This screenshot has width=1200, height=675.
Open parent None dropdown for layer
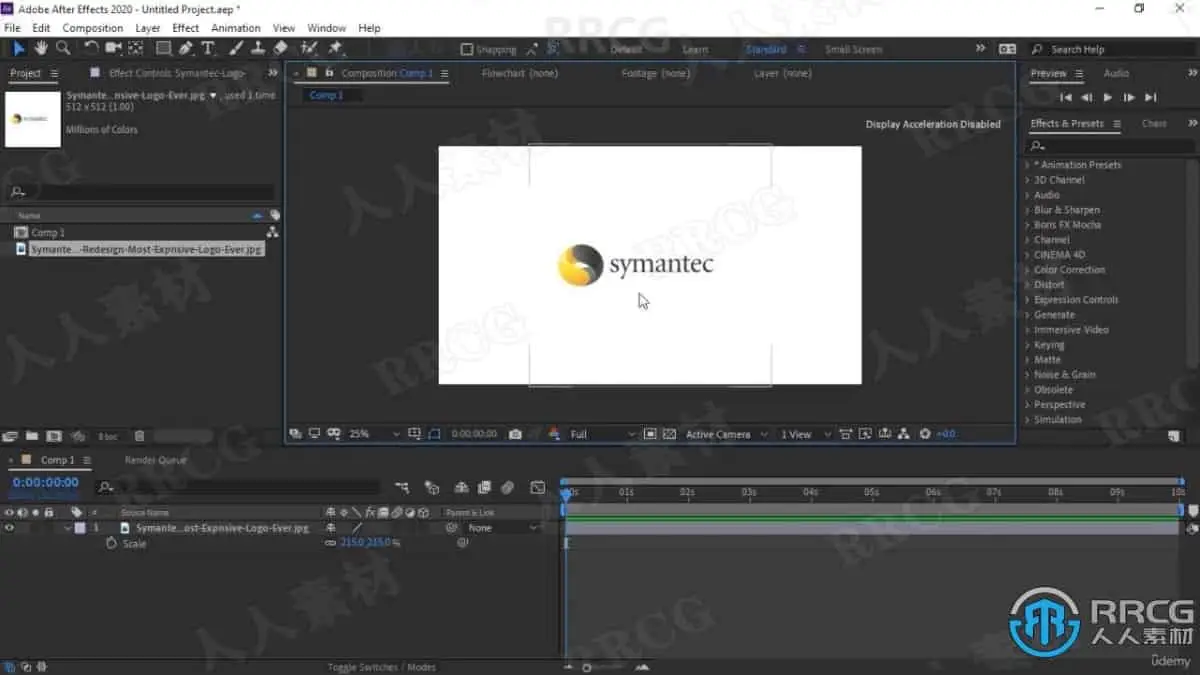(502, 528)
